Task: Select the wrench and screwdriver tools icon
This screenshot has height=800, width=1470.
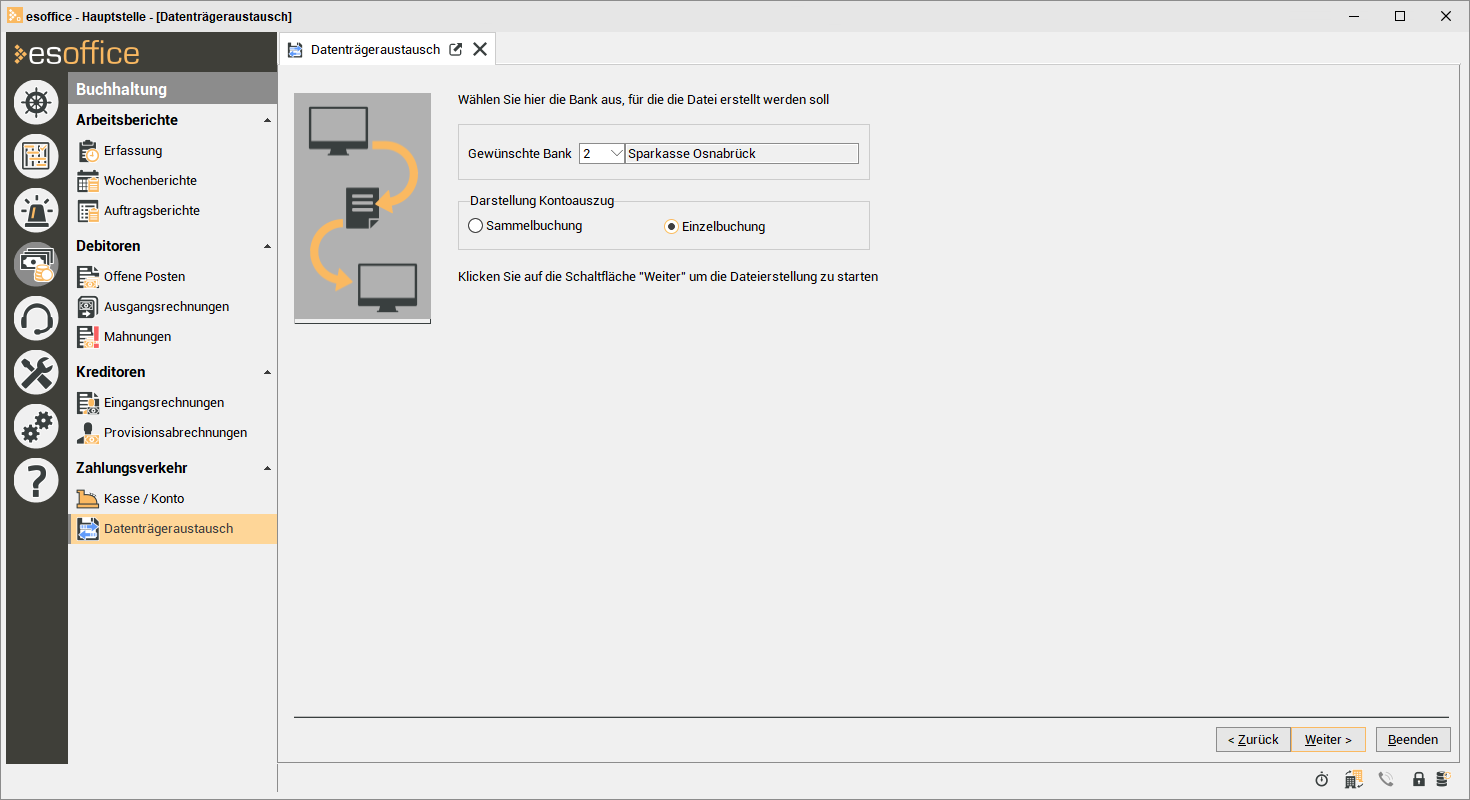Action: click(x=36, y=373)
